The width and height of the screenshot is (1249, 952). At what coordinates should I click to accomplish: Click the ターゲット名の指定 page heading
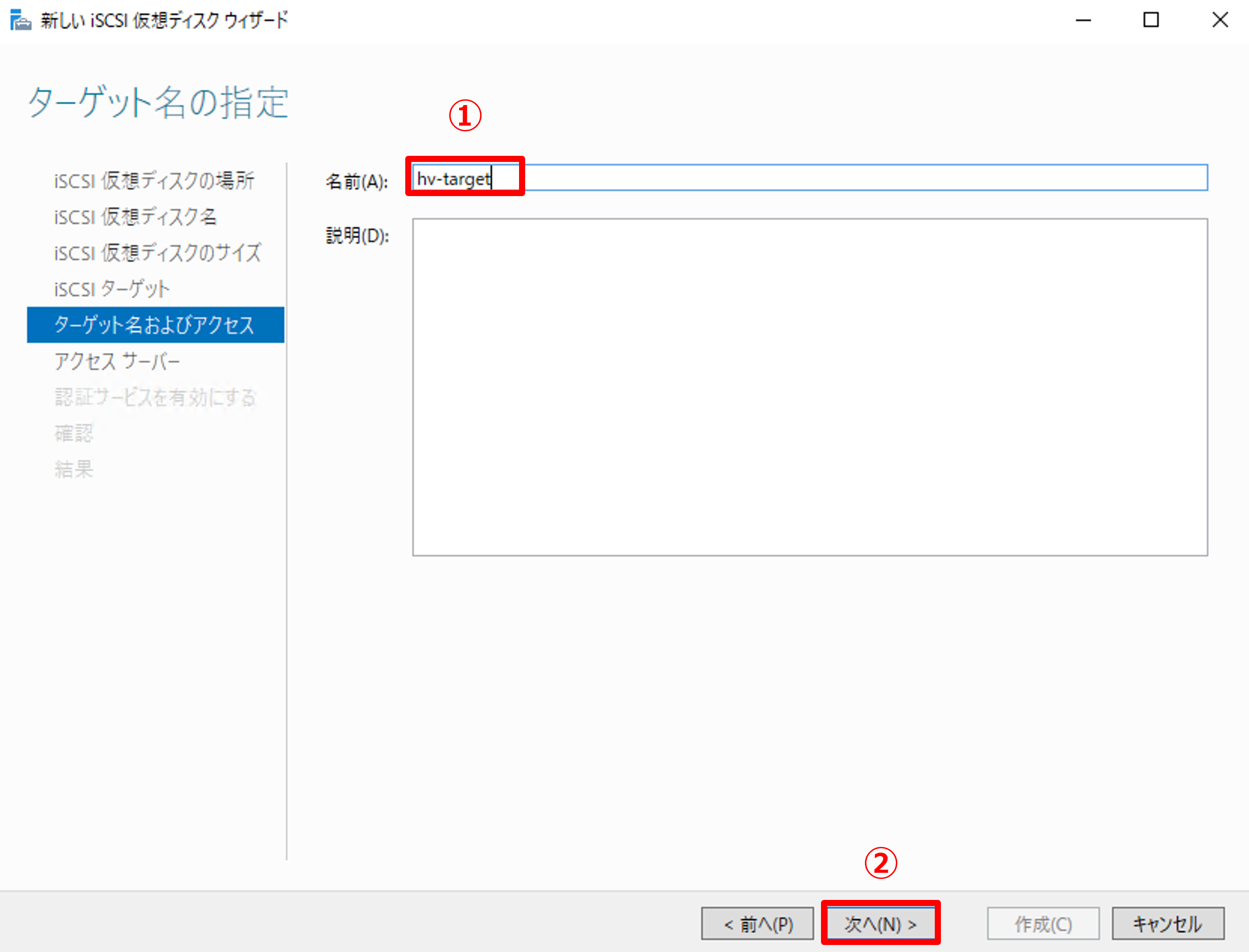click(158, 103)
